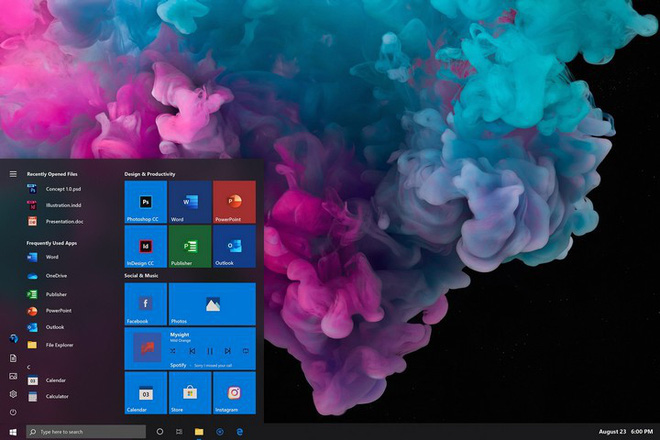This screenshot has height=440, width=660.
Task: Open the Photoshop CC tile
Action: point(146,202)
